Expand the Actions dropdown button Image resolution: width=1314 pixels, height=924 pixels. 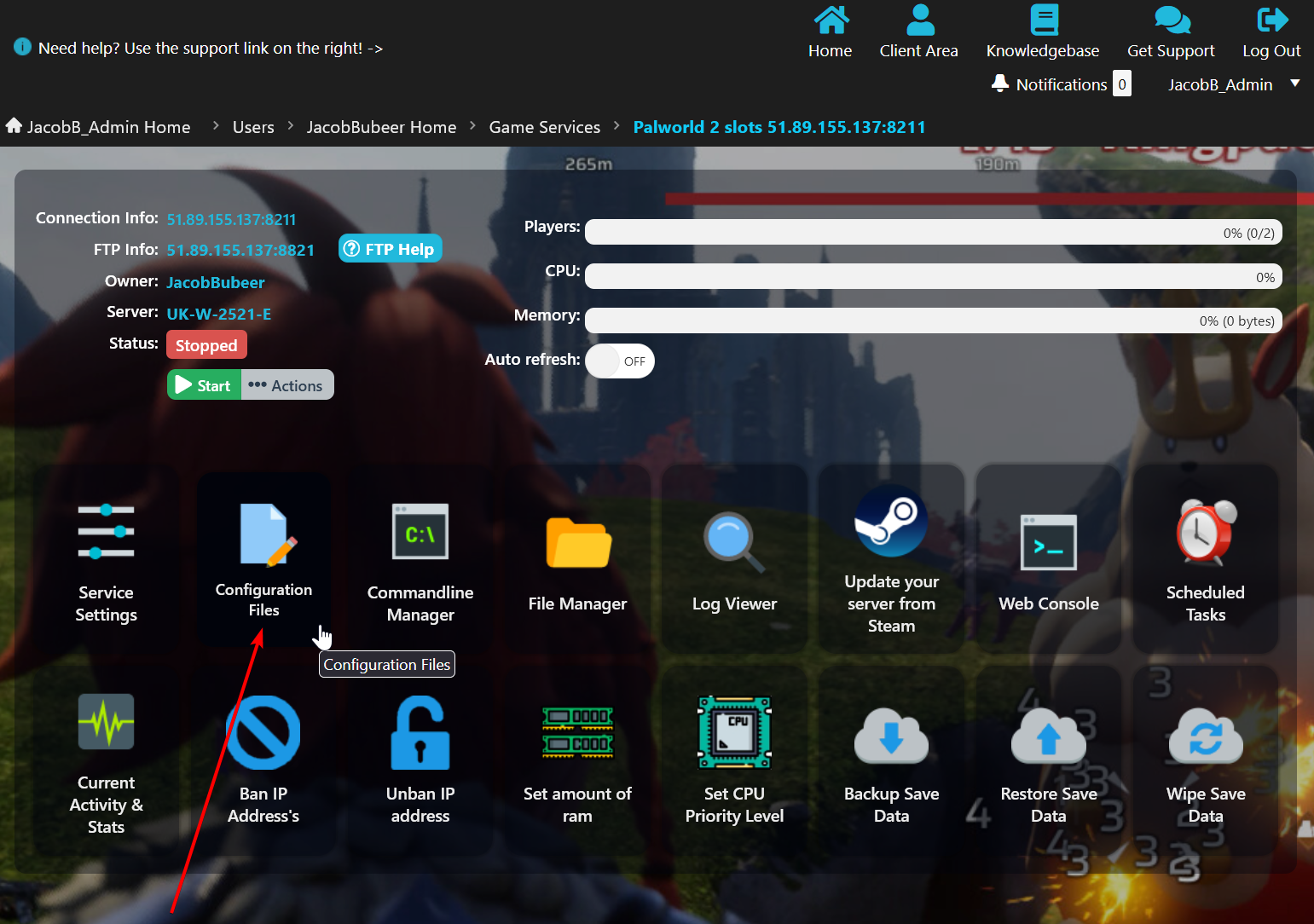tap(287, 385)
